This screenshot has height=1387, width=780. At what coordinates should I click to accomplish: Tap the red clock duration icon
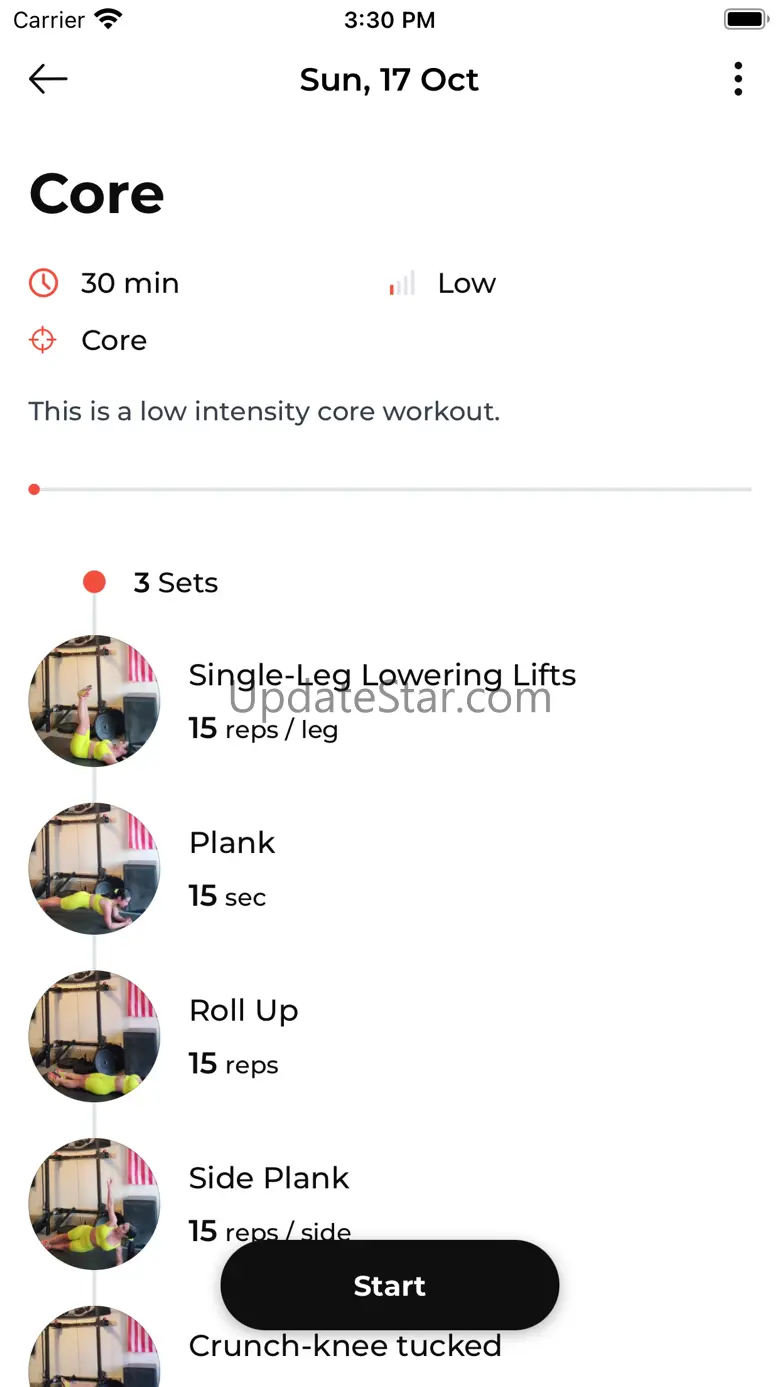click(43, 283)
